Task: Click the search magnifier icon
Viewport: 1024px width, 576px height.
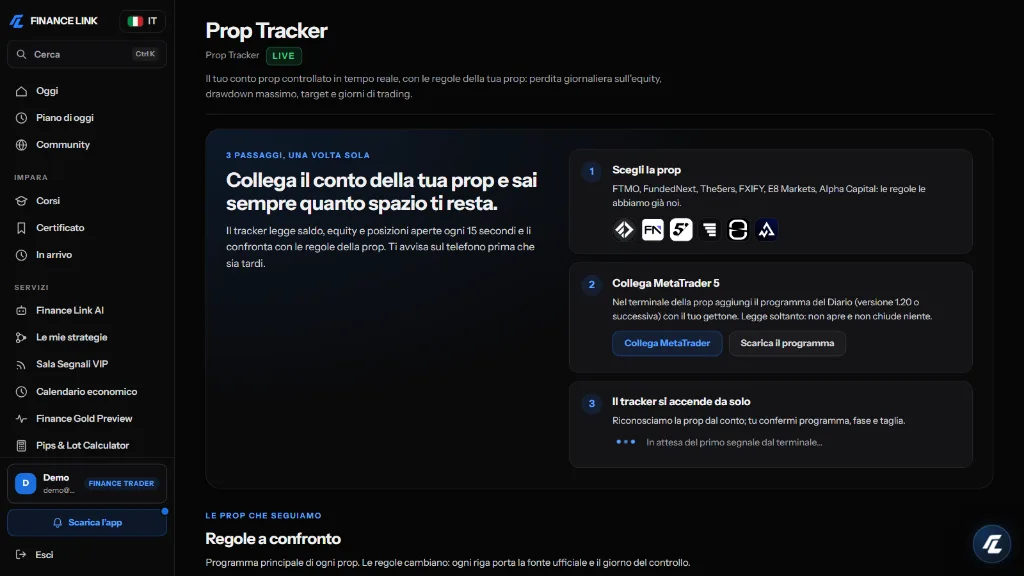Action: click(x=22, y=54)
